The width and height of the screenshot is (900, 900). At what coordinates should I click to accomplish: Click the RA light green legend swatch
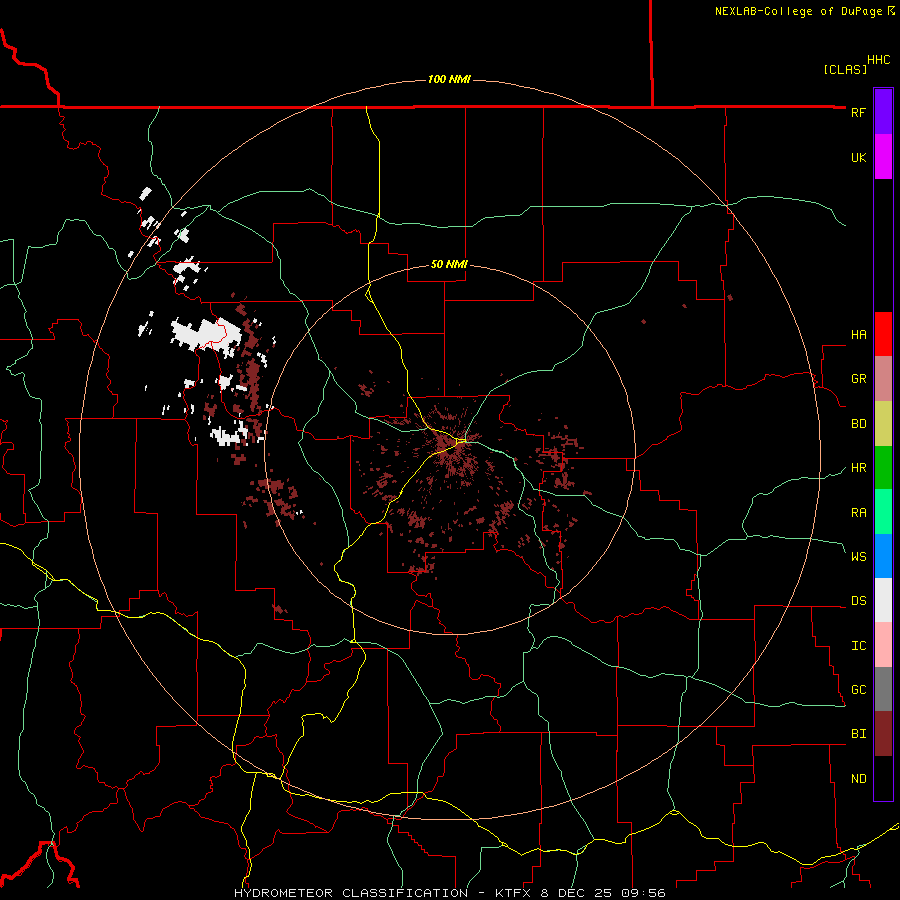tap(883, 512)
